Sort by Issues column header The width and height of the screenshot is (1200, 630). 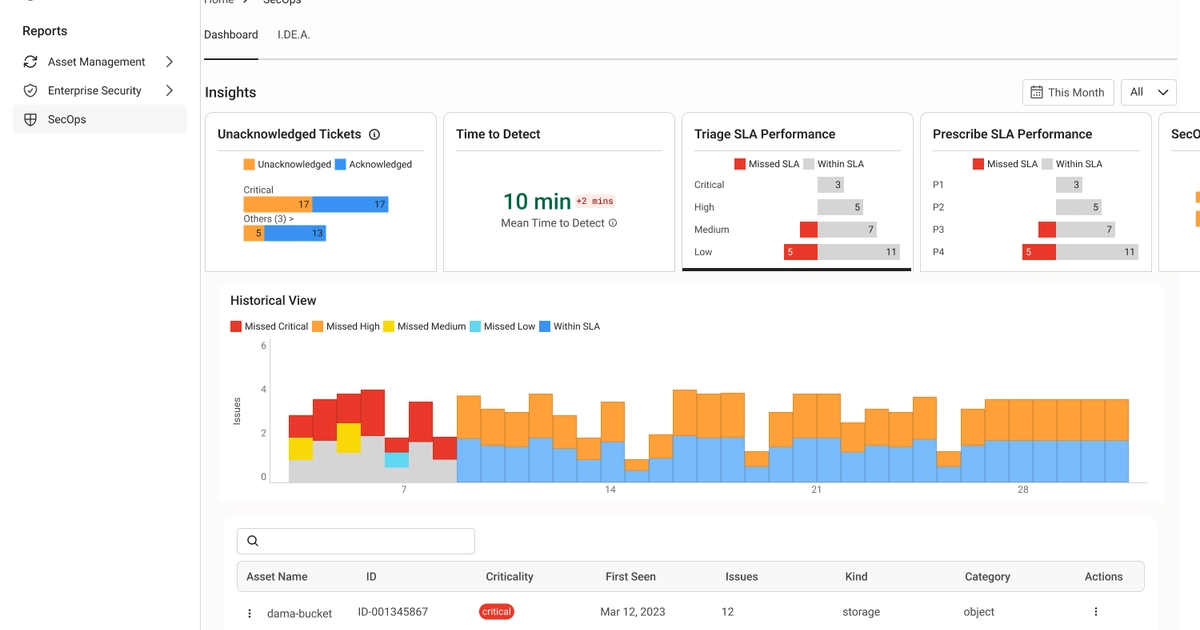point(741,577)
